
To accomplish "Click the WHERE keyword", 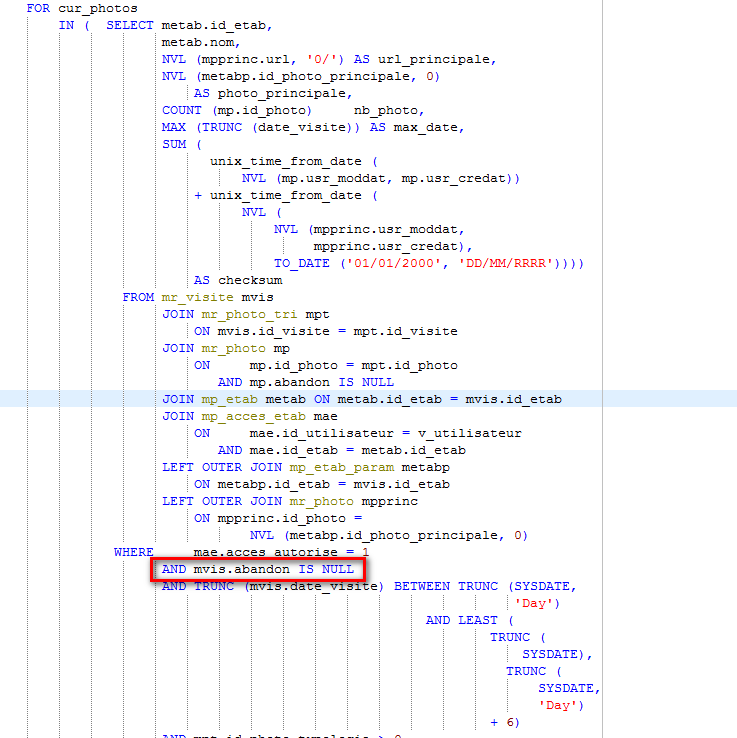I will point(133,552).
